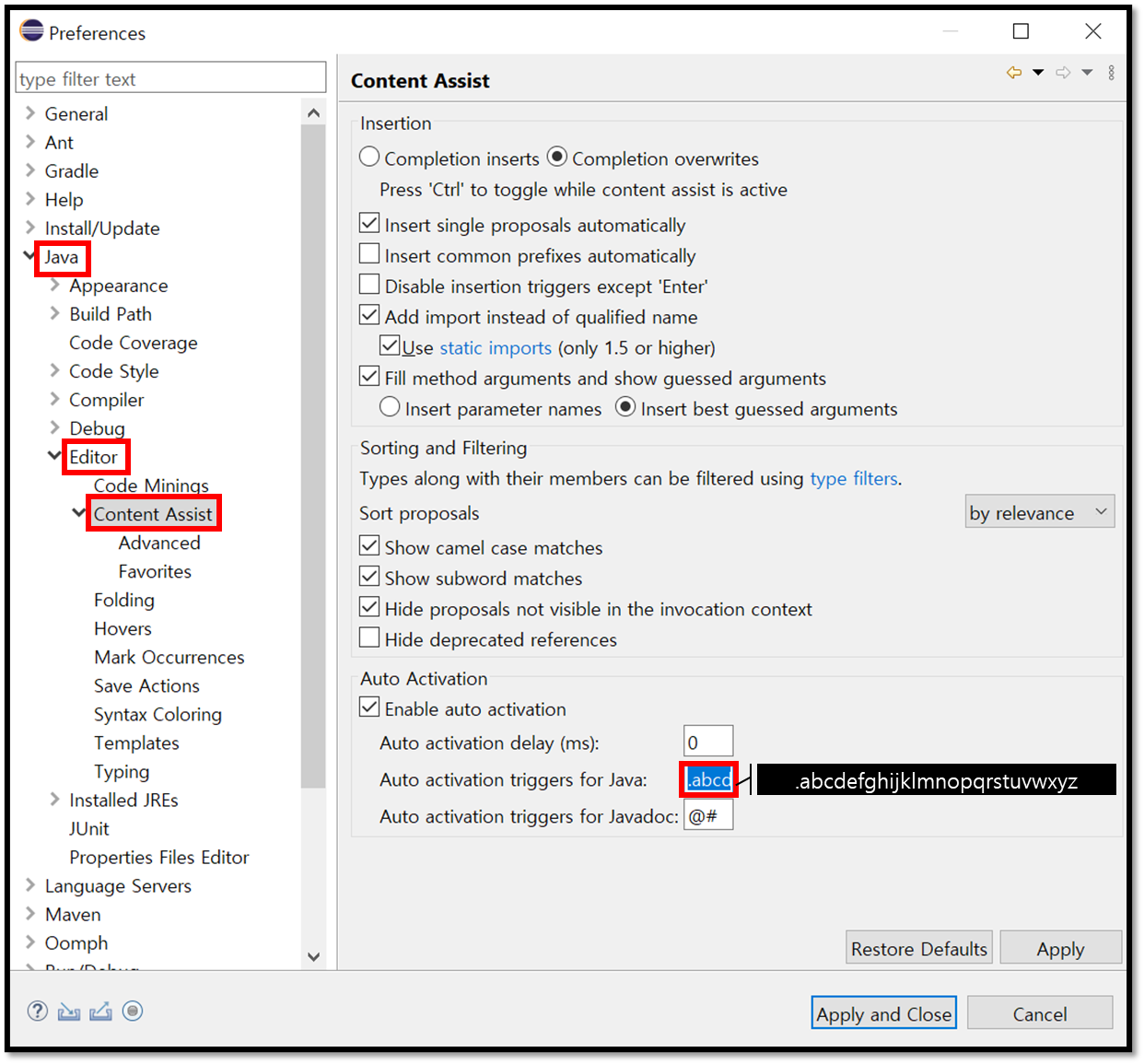Image resolution: width=1144 pixels, height=1064 pixels.
Task: Open the Advanced content assist page
Action: 159,543
